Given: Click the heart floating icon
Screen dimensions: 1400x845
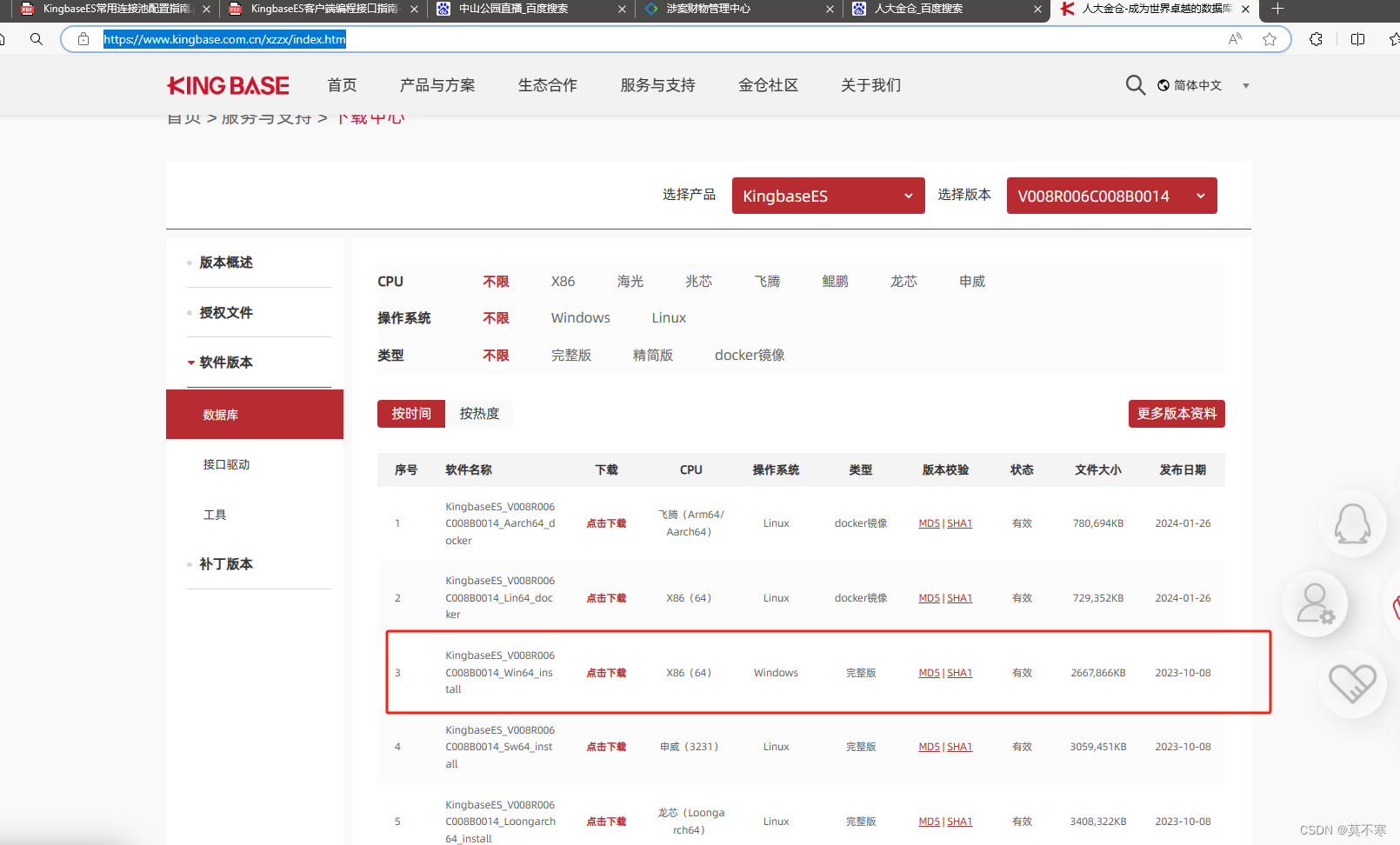Looking at the screenshot, I should [1352, 683].
